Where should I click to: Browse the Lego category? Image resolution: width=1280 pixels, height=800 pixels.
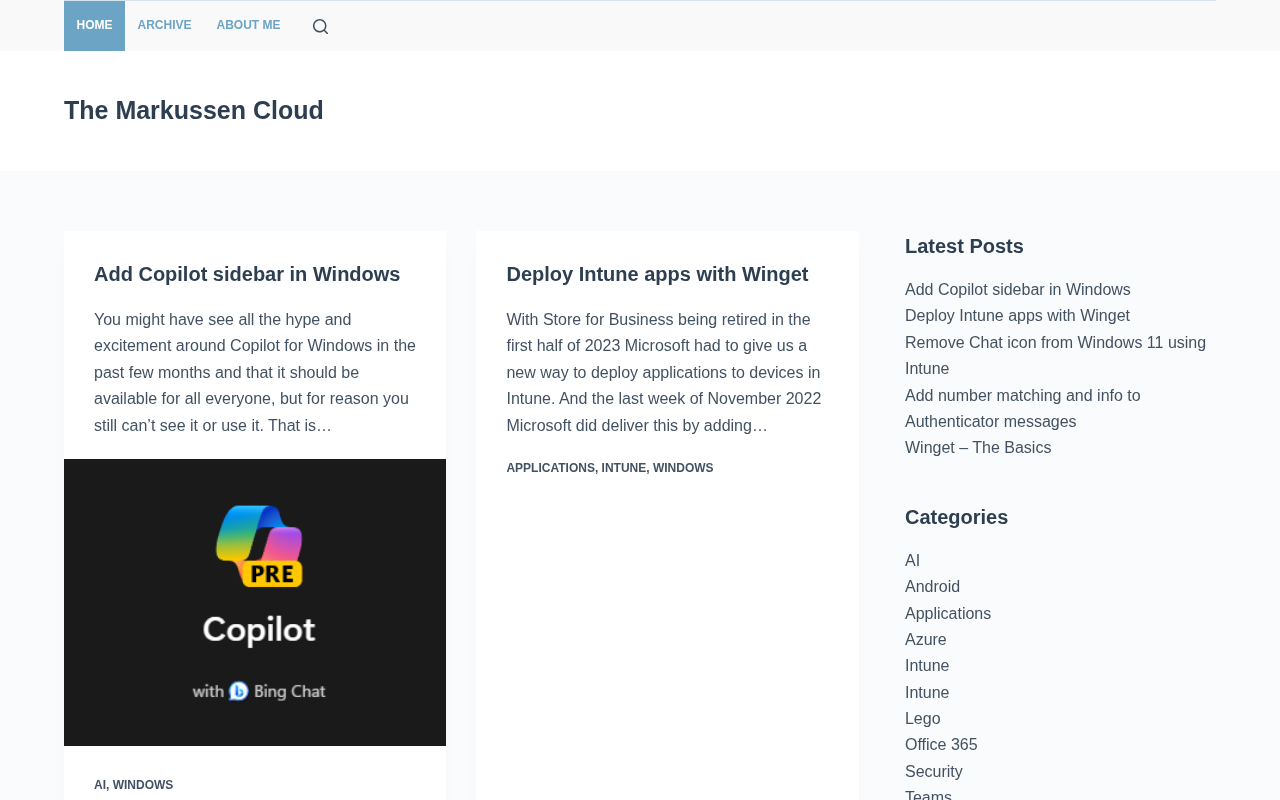[x=923, y=719]
